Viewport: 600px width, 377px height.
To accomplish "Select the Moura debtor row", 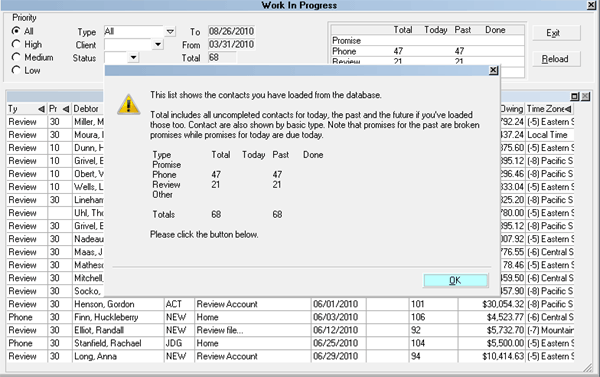I will pos(55,135).
